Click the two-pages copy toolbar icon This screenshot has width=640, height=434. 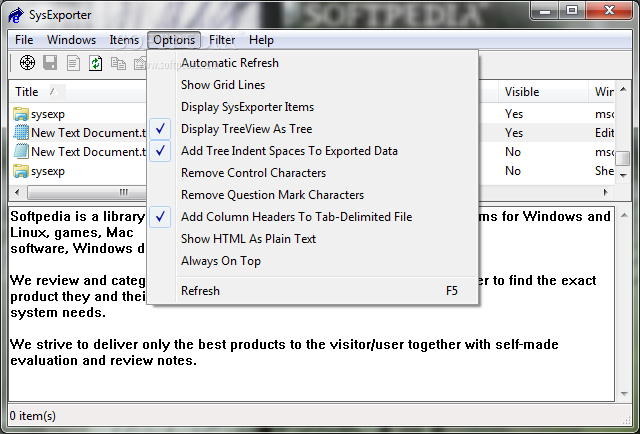tap(118, 63)
